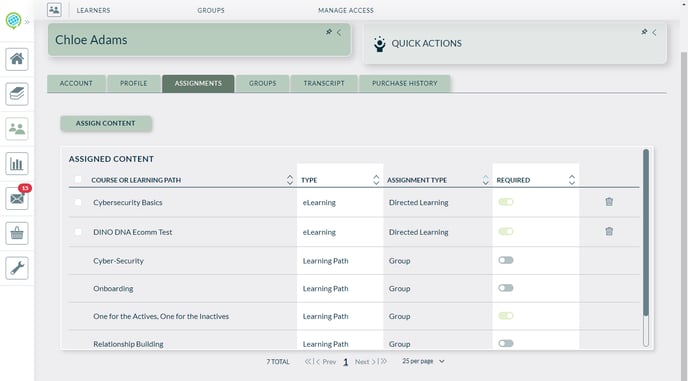Toggle Required for Onboarding path
688x381 pixels.
pos(506,288)
